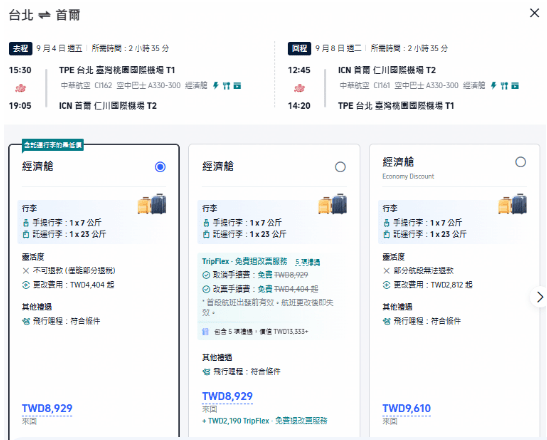This screenshot has height=440, width=547.
Task: Click hand baggage icon in Economy Discount card
Action: tap(387, 223)
